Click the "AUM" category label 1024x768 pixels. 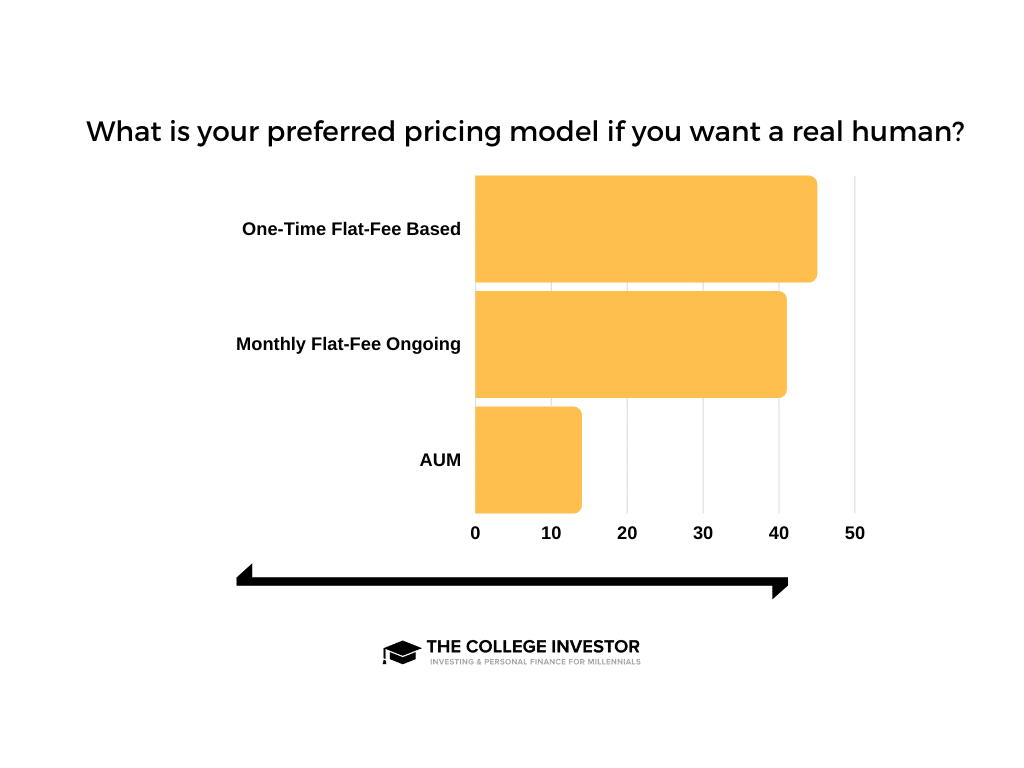click(440, 460)
